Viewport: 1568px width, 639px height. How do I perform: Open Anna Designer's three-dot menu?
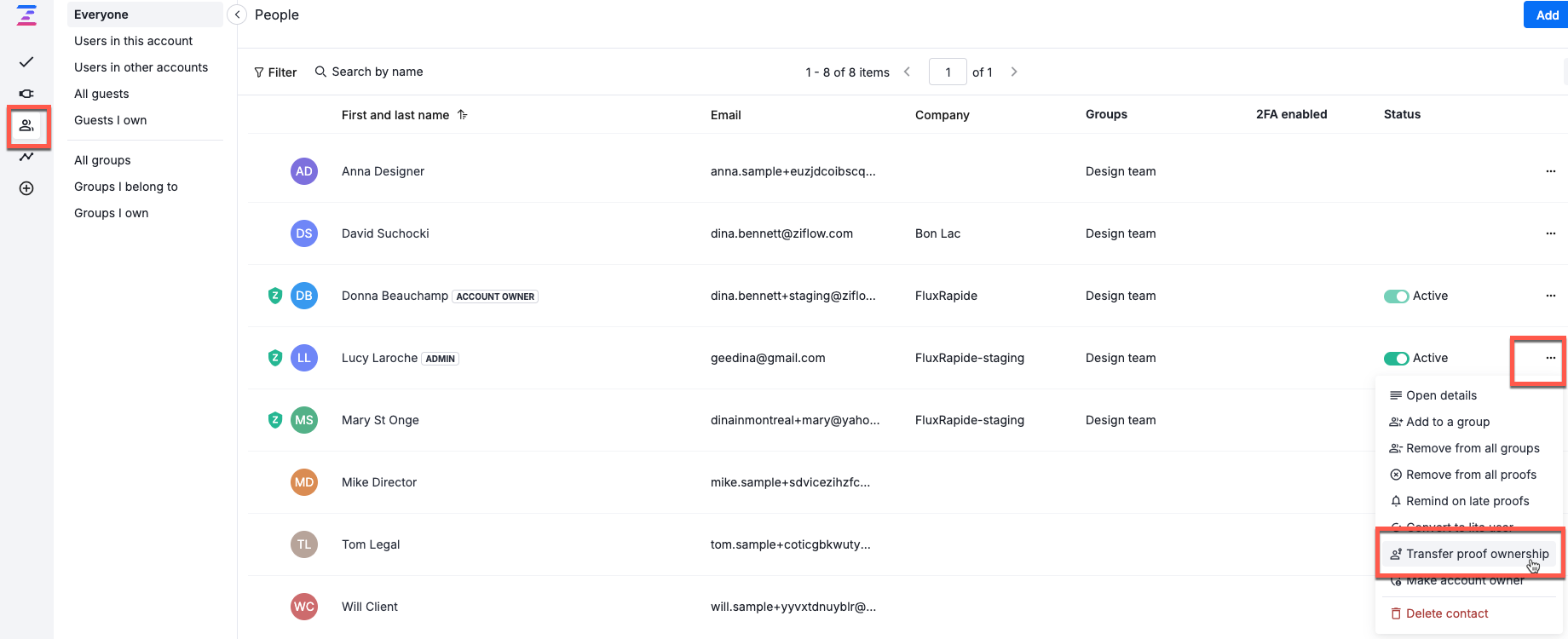(1550, 171)
